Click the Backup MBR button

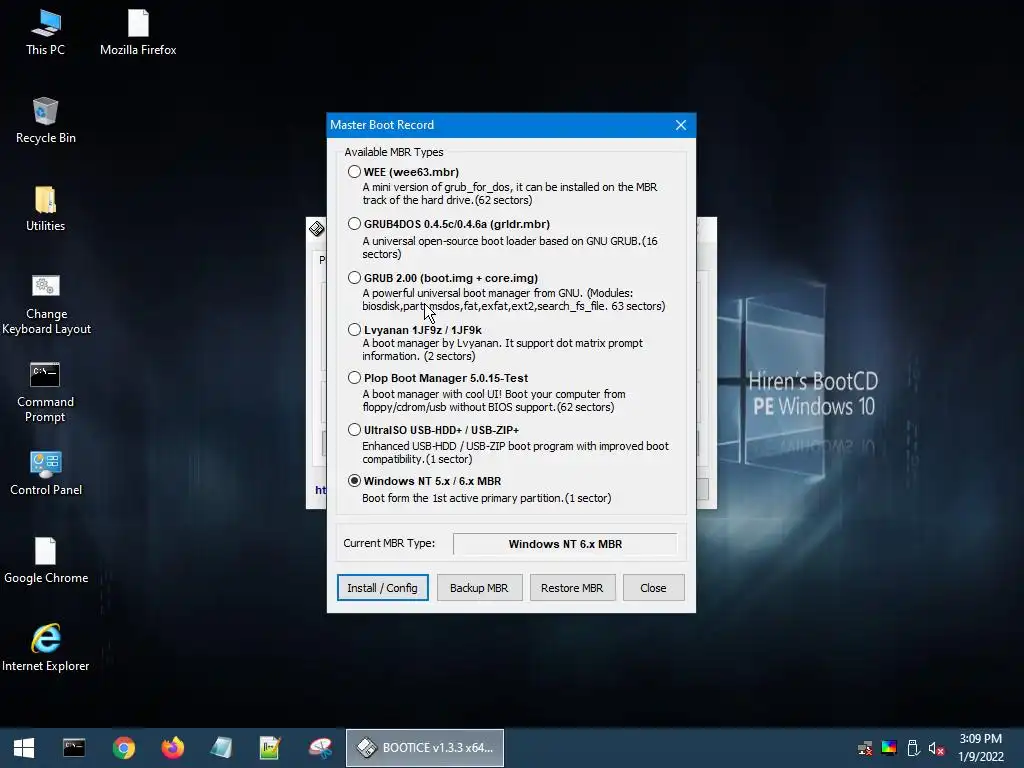[x=479, y=588]
